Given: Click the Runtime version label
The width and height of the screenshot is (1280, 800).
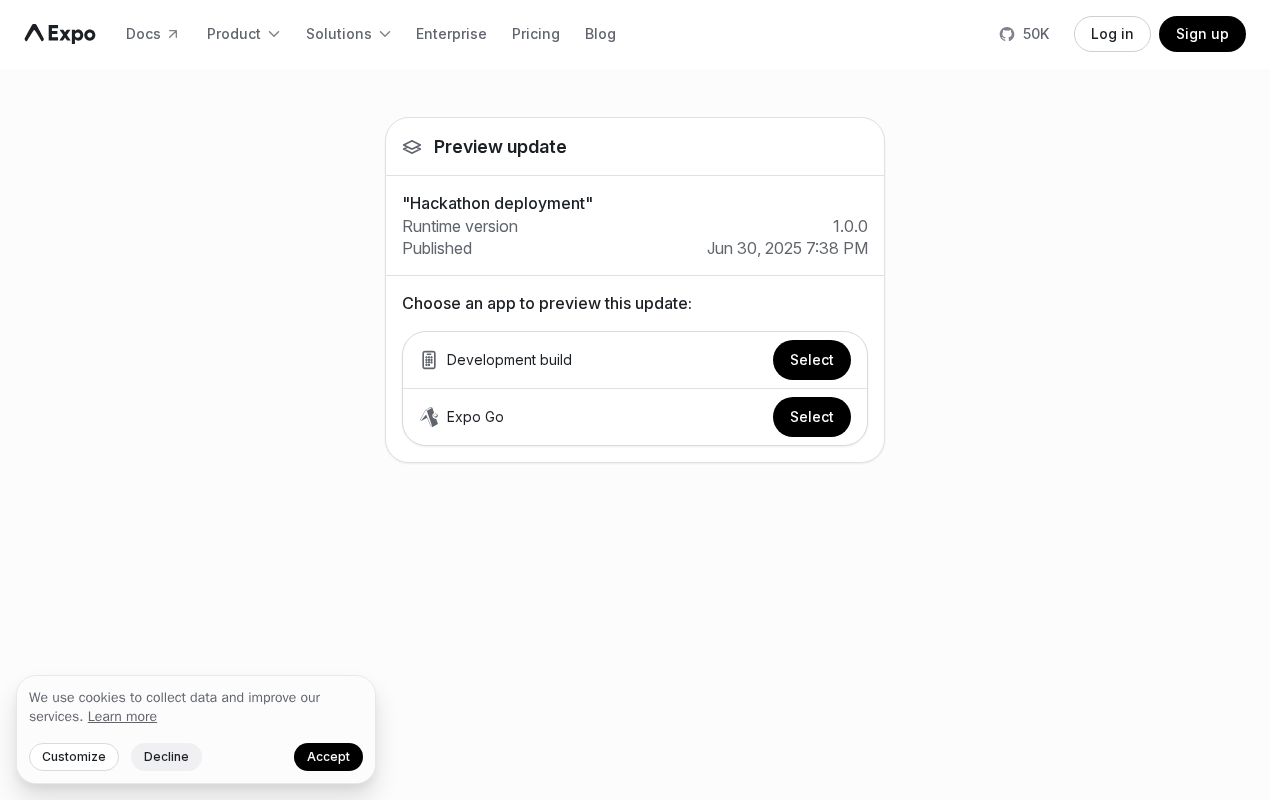Looking at the screenshot, I should tap(460, 226).
